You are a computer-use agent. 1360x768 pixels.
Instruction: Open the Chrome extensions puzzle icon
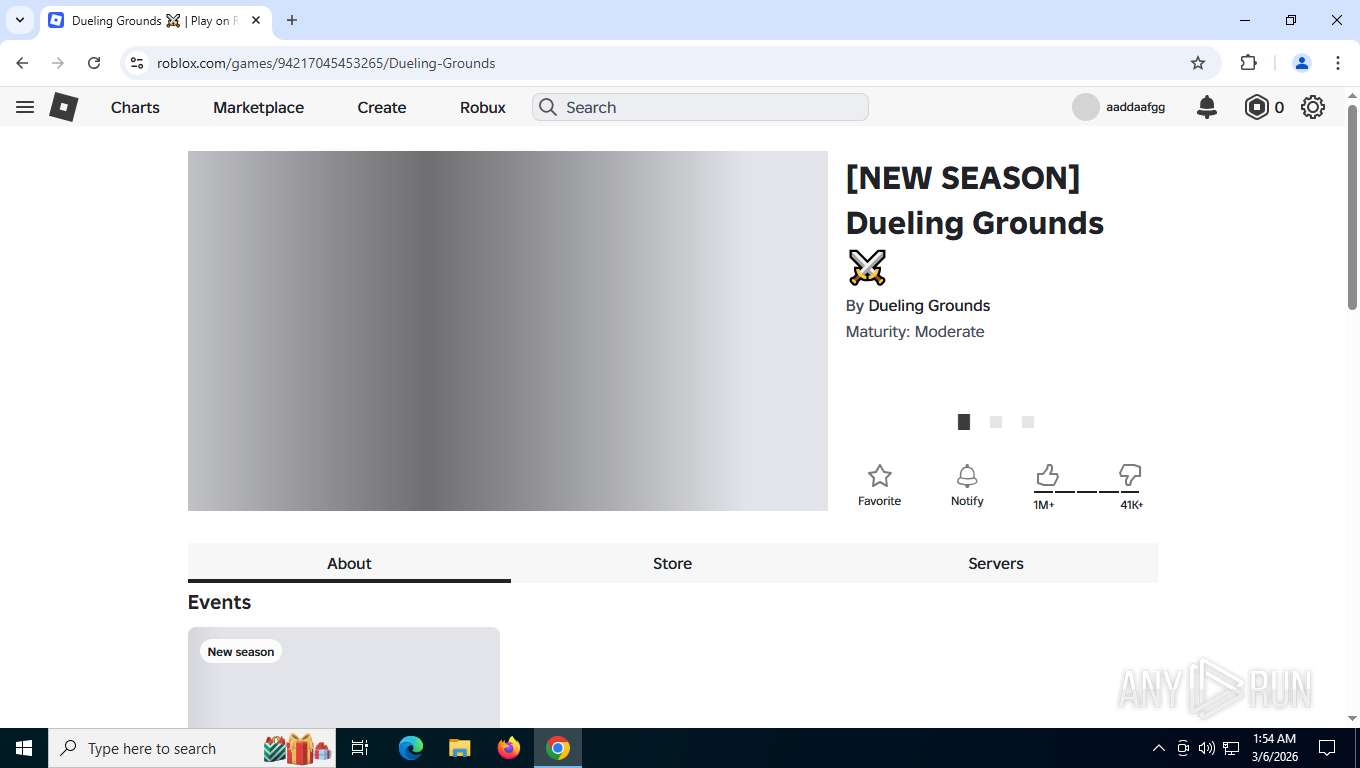point(1248,63)
